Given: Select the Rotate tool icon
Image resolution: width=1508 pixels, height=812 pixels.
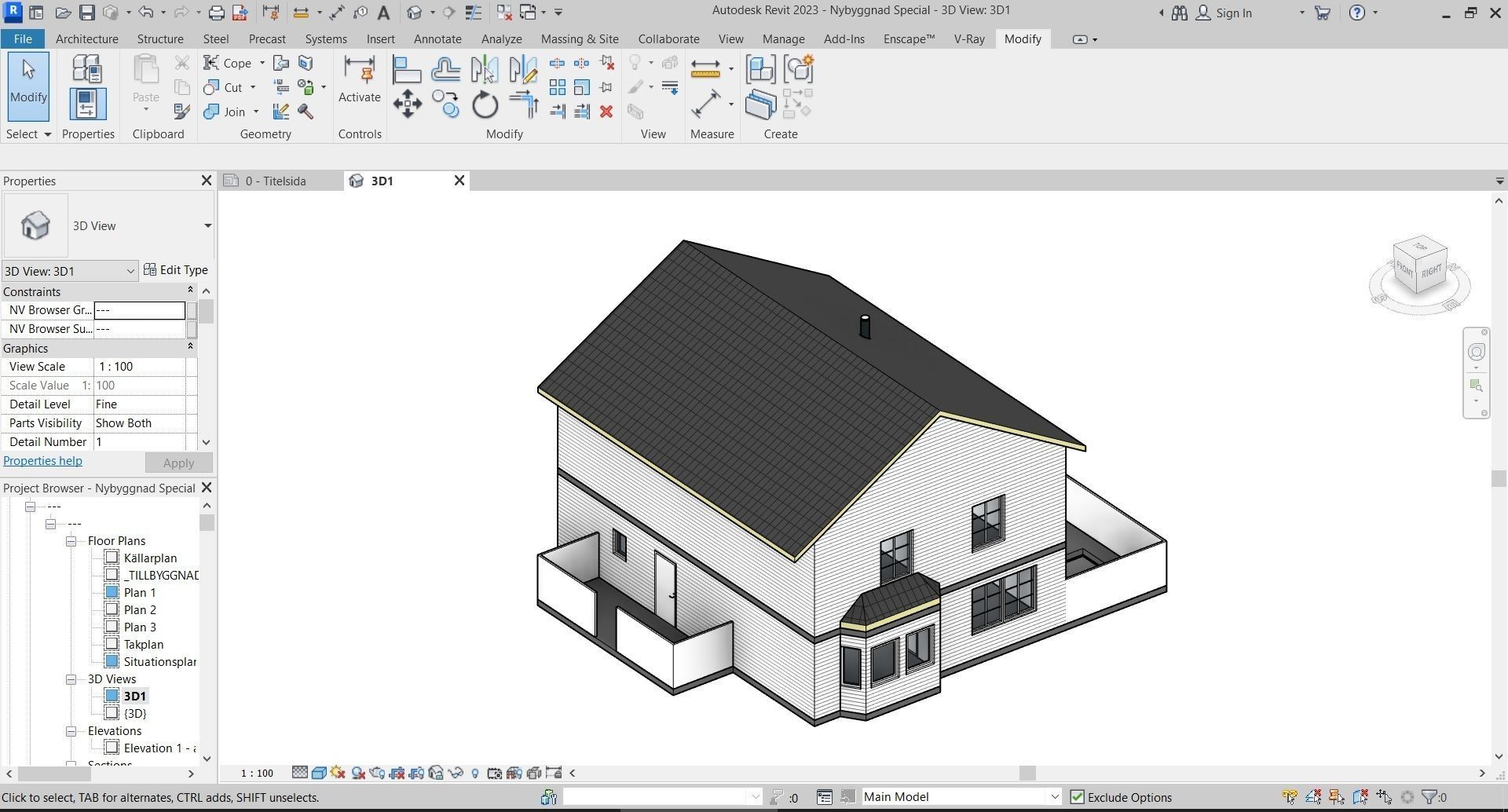Looking at the screenshot, I should pyautogui.click(x=485, y=104).
